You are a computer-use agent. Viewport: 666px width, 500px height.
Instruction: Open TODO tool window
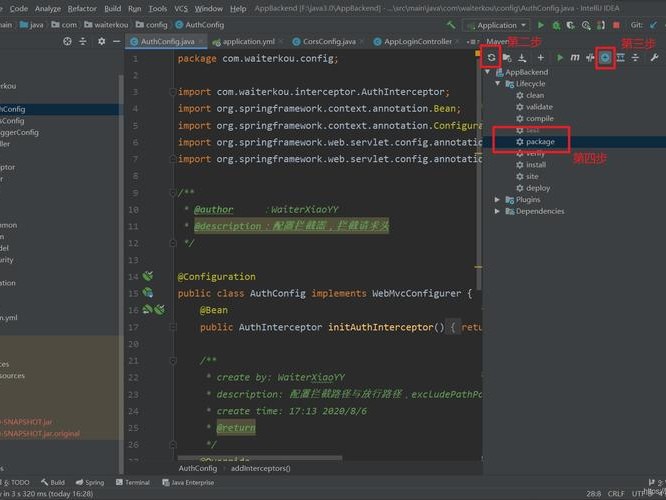click(16, 482)
